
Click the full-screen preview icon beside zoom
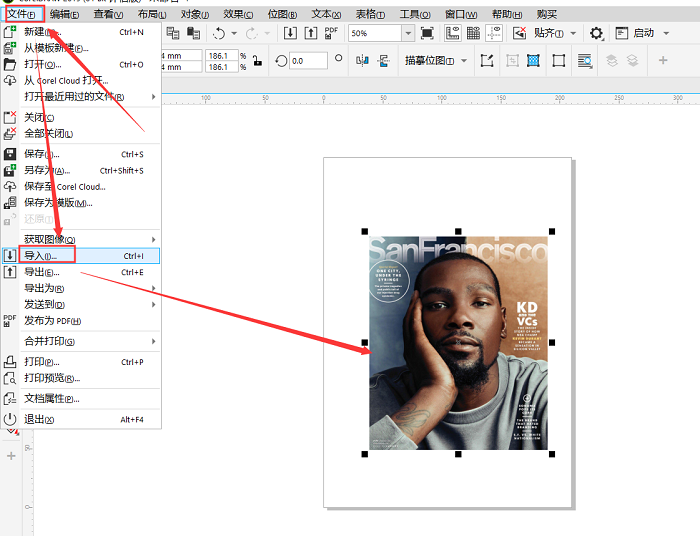point(427,33)
